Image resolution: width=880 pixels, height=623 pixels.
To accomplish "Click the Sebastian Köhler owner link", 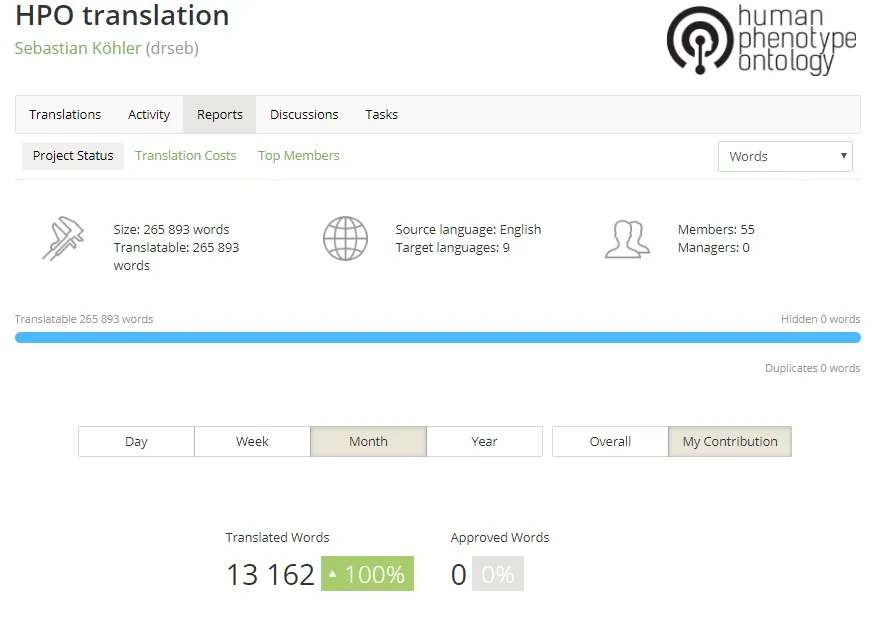I will 78,48.
